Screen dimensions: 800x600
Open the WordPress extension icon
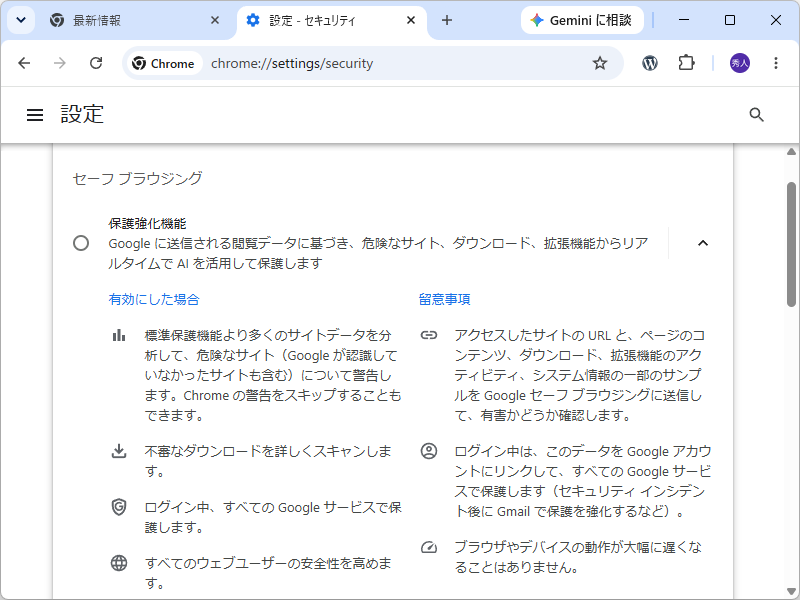[x=649, y=63]
